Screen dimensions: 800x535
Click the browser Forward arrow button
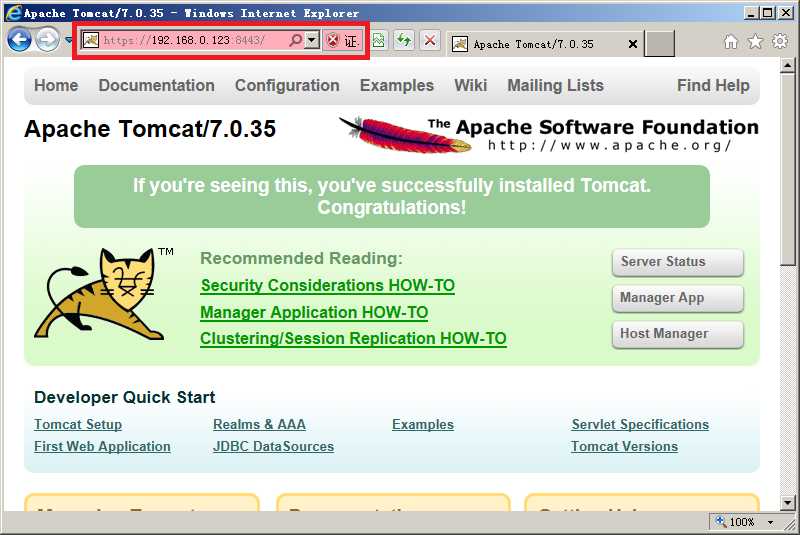coord(47,40)
